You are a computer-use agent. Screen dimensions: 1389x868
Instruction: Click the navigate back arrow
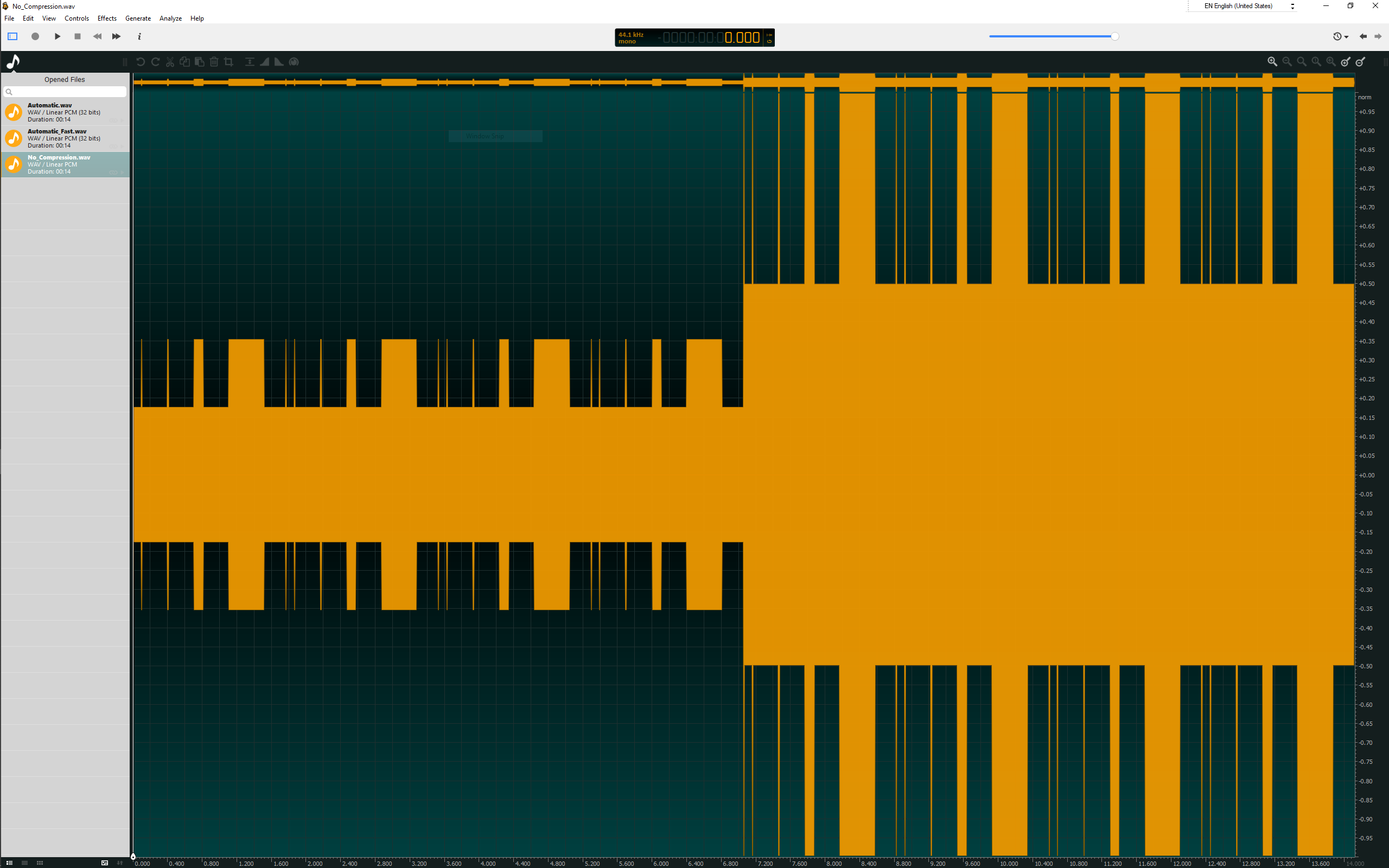click(x=1362, y=36)
